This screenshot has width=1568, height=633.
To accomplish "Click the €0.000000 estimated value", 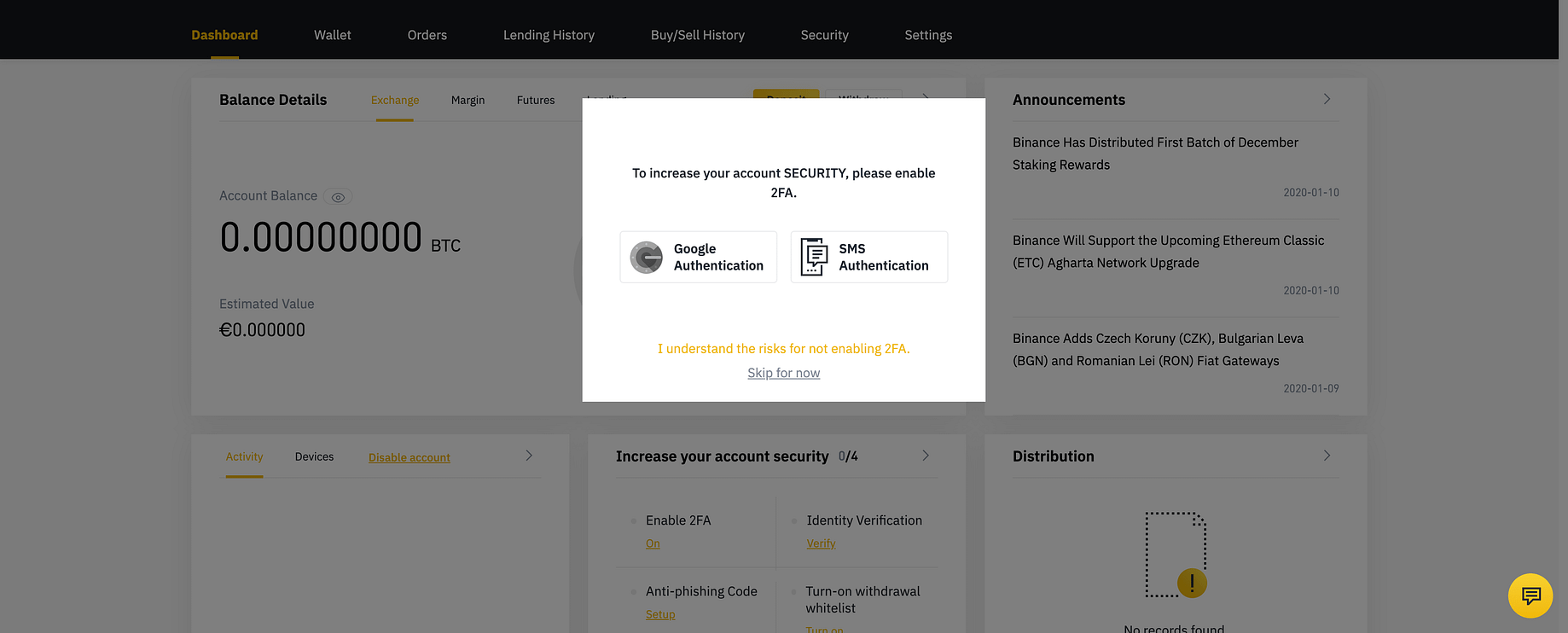I will [x=262, y=330].
